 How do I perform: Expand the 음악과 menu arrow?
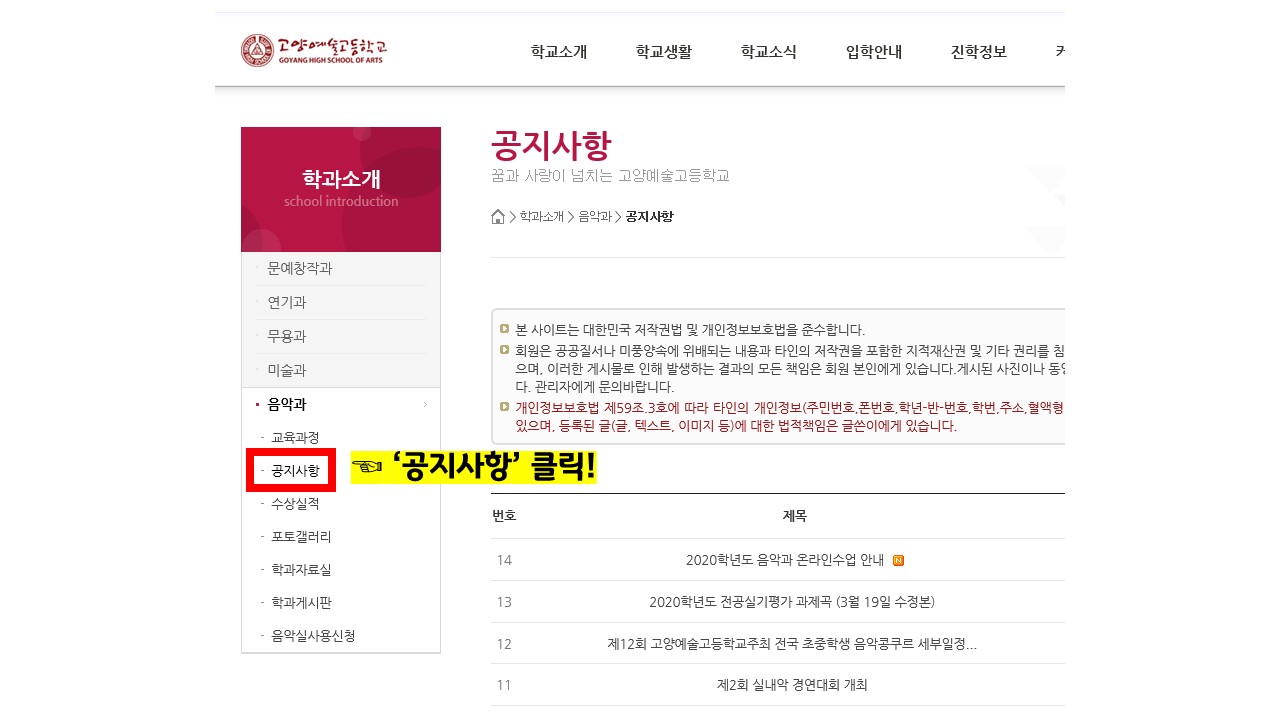click(425, 405)
